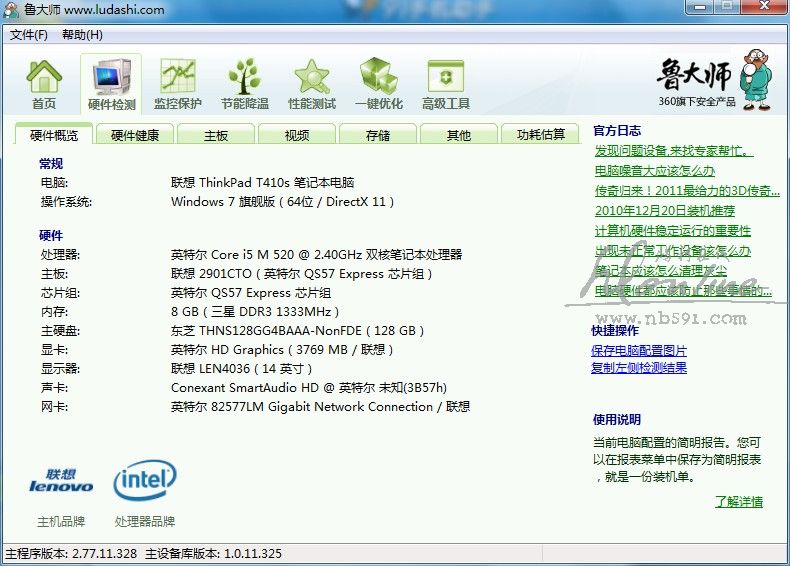Select the Core i5 M 520 processor text
The width and height of the screenshot is (790, 566).
point(316,255)
